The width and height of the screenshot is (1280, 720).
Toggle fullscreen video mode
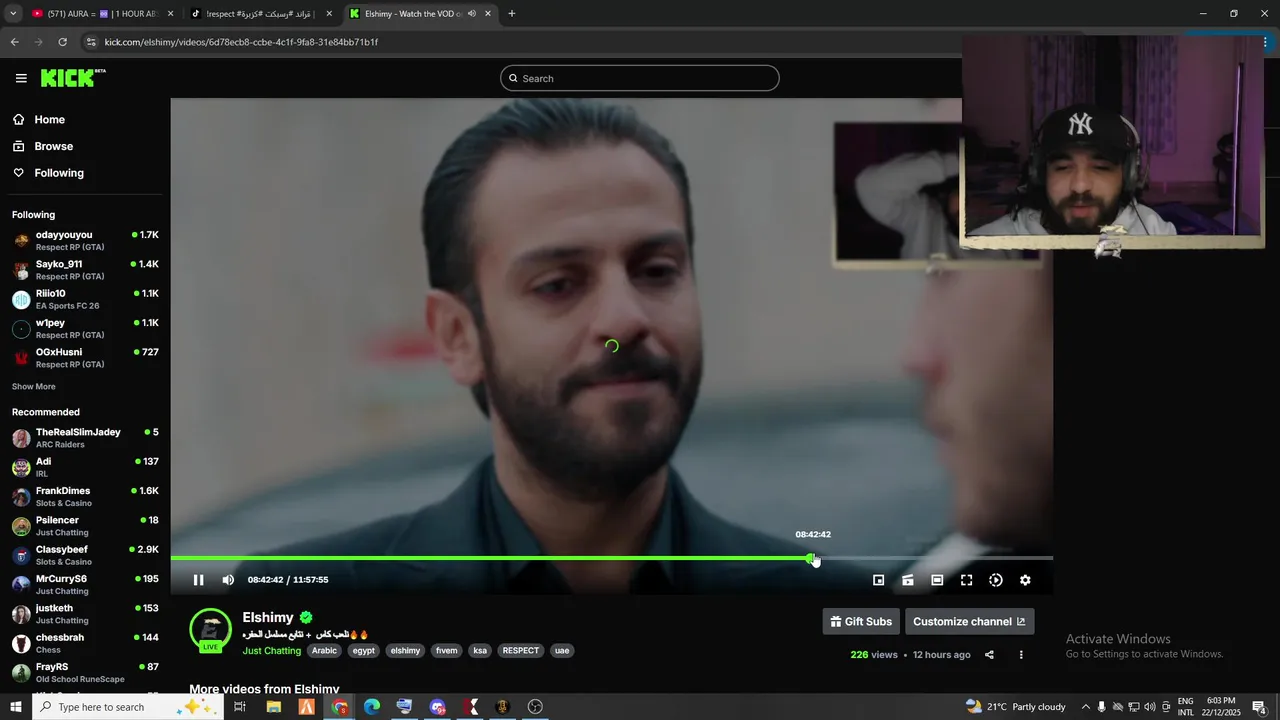click(x=966, y=580)
